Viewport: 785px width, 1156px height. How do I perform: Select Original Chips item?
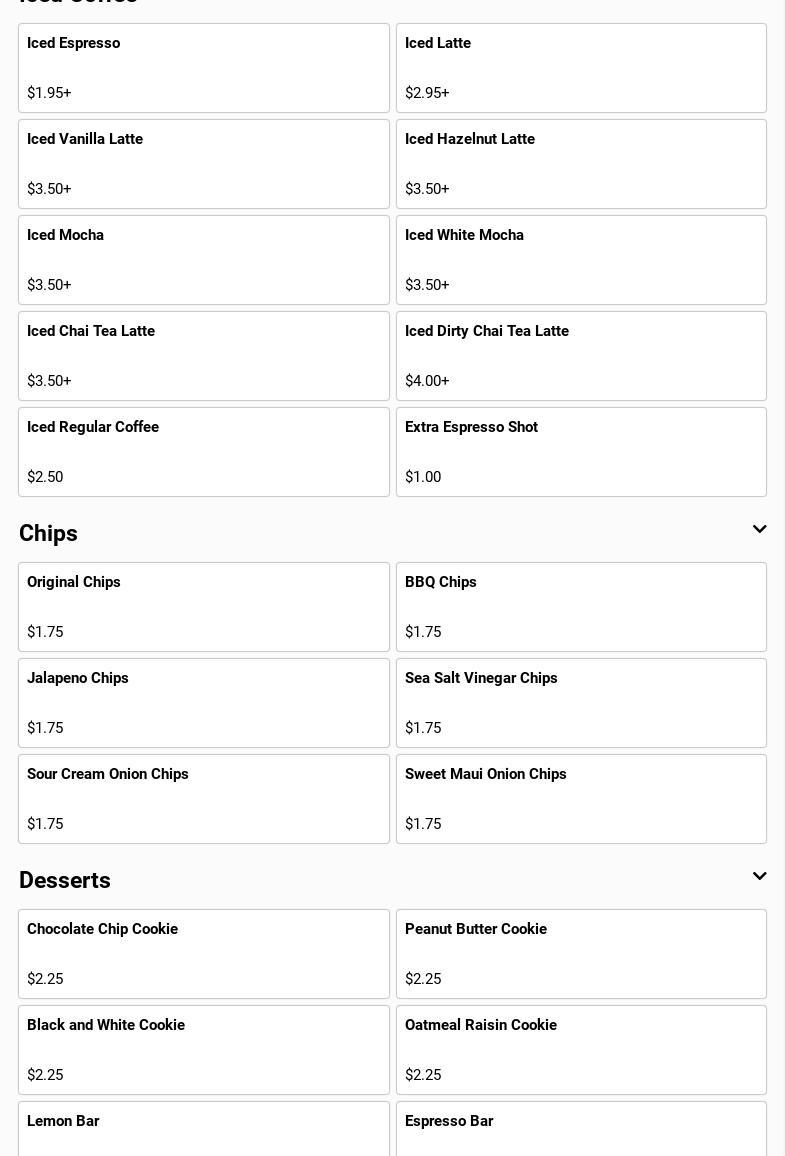click(204, 607)
